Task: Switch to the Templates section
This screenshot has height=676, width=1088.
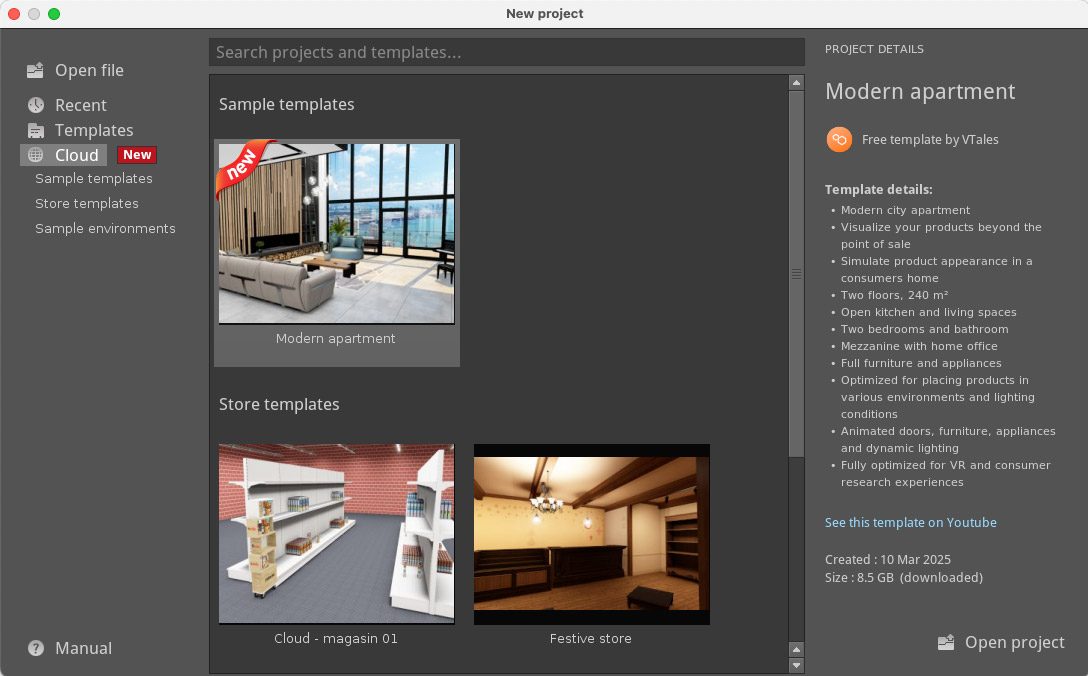Action: [93, 130]
